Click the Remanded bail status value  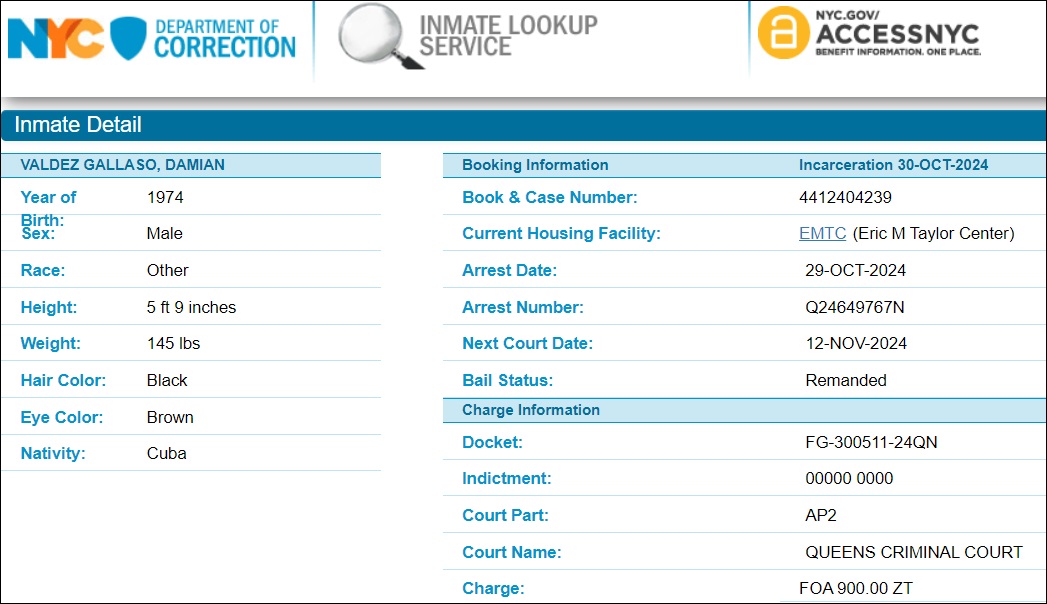[x=845, y=380]
